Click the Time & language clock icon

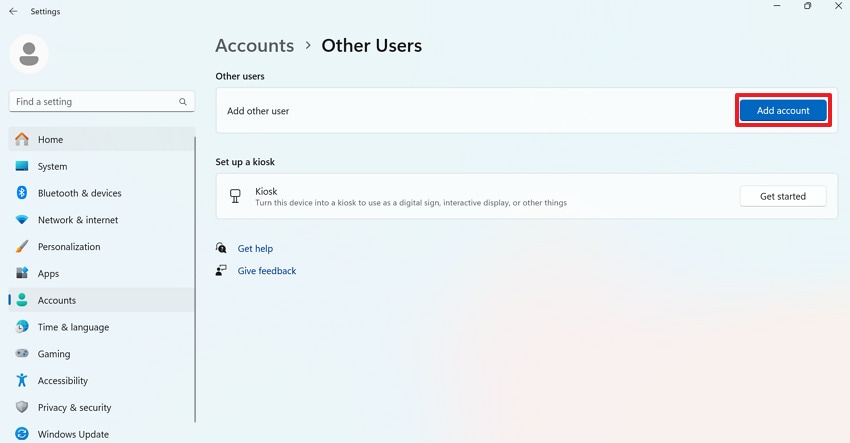(x=22, y=326)
